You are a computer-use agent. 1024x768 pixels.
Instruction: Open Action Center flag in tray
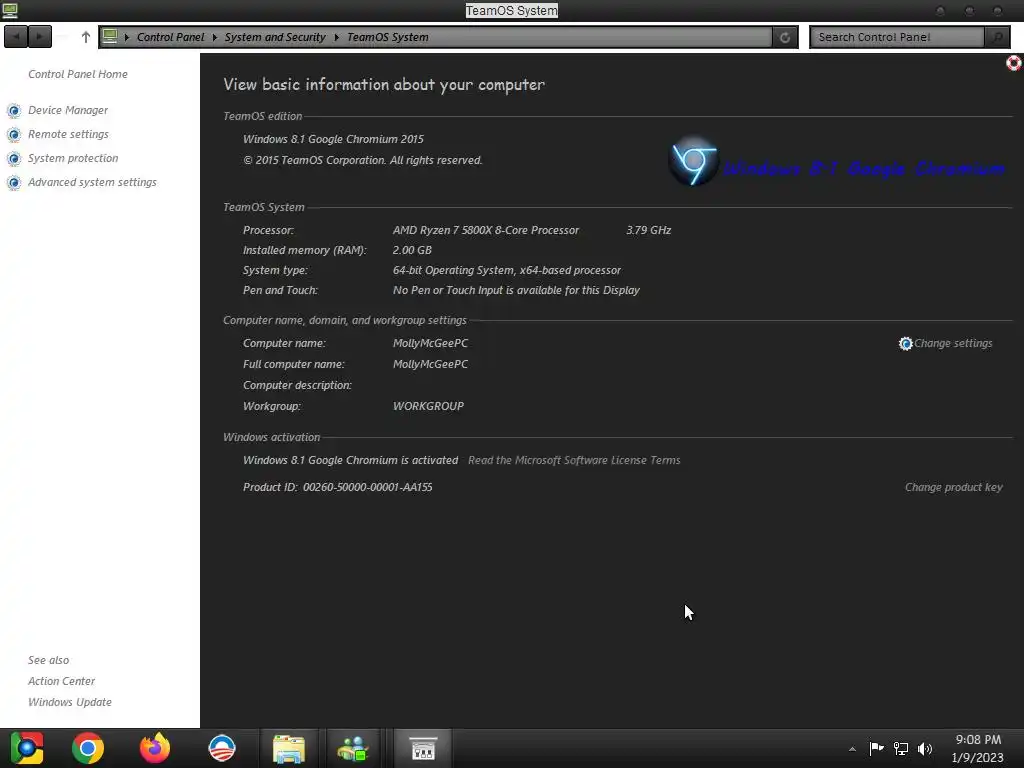click(876, 748)
